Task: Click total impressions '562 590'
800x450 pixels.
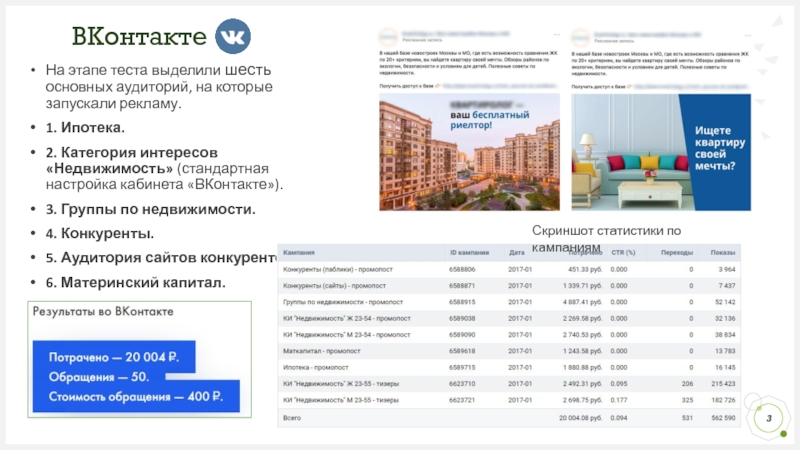Action: point(723,418)
